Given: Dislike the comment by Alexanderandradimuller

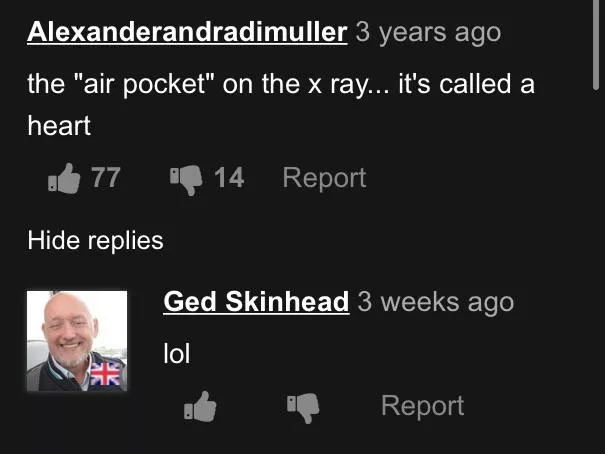Looking at the screenshot, I should point(186,179).
